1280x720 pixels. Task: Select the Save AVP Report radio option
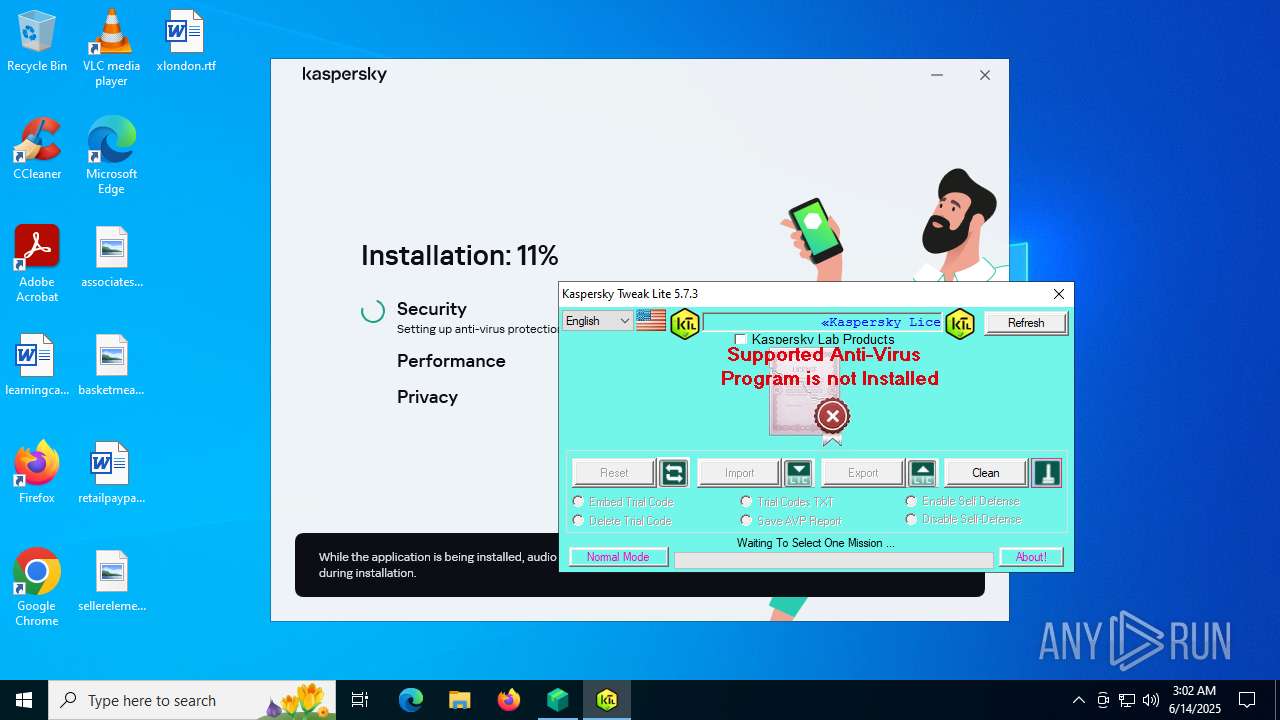746,520
